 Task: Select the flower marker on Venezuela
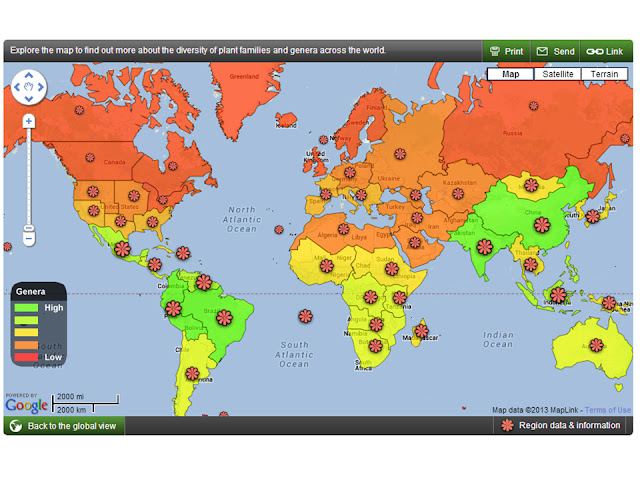pyautogui.click(x=203, y=282)
